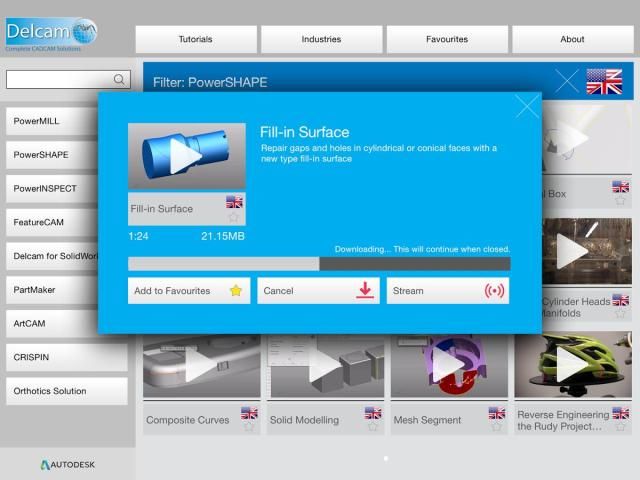Click the download progress bar

pyautogui.click(x=318, y=264)
